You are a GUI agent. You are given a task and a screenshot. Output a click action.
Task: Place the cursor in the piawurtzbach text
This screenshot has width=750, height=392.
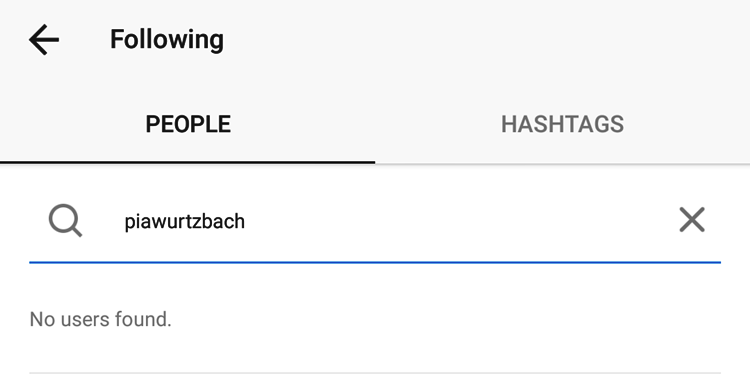pos(185,222)
